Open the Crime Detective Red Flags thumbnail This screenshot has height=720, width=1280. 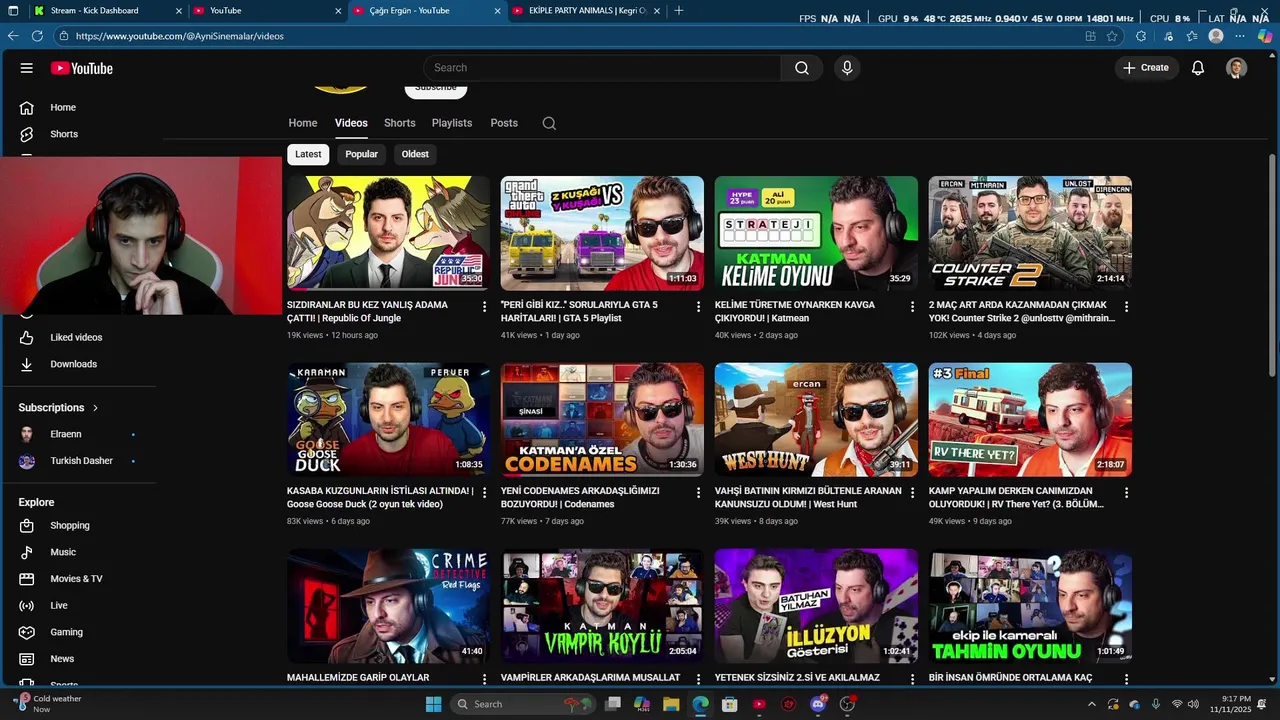click(x=388, y=606)
